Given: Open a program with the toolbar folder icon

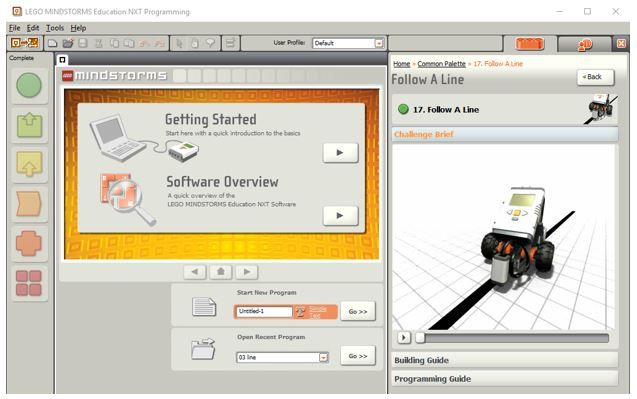Looking at the screenshot, I should (68, 43).
